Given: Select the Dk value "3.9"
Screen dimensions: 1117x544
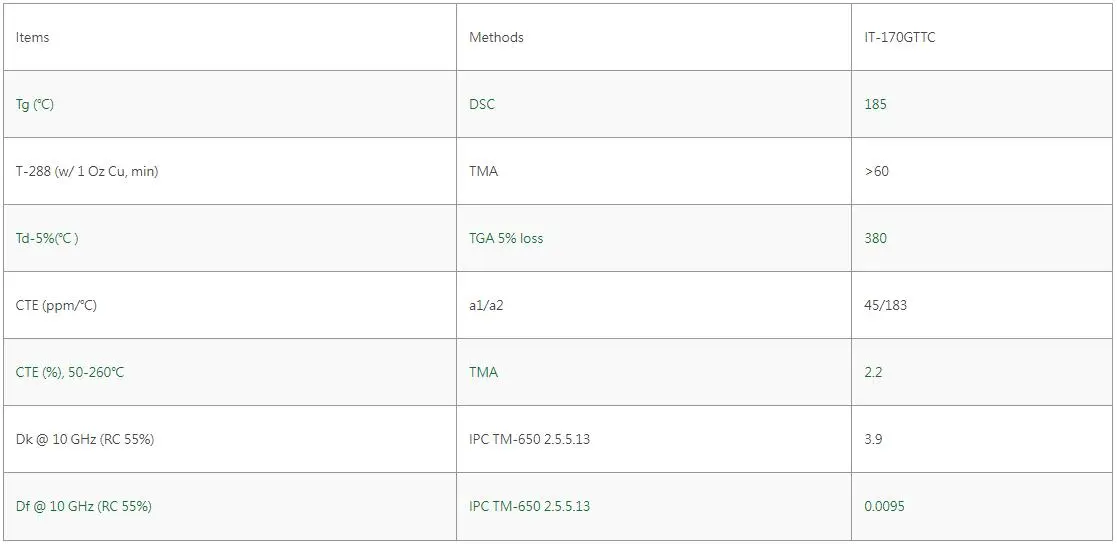Looking at the screenshot, I should coord(873,439).
